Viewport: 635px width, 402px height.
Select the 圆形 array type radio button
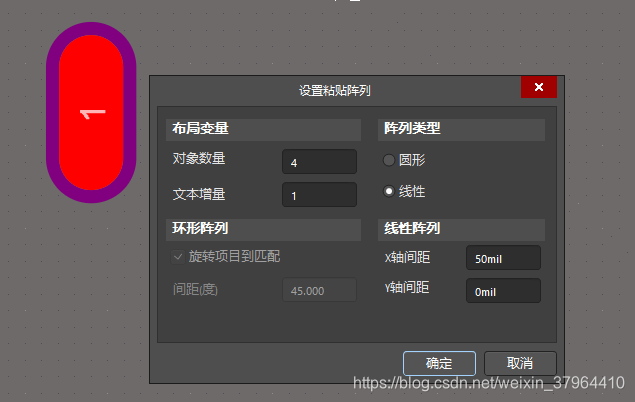pyautogui.click(x=389, y=160)
